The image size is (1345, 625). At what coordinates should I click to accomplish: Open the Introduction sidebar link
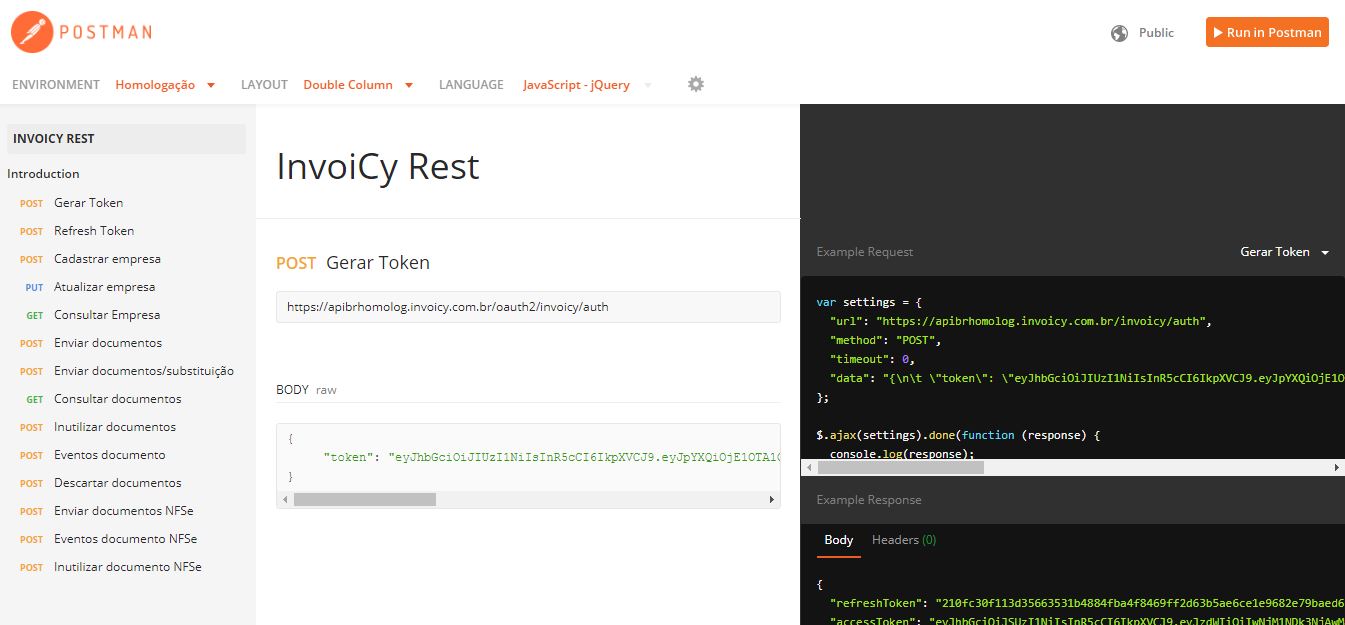coord(43,174)
